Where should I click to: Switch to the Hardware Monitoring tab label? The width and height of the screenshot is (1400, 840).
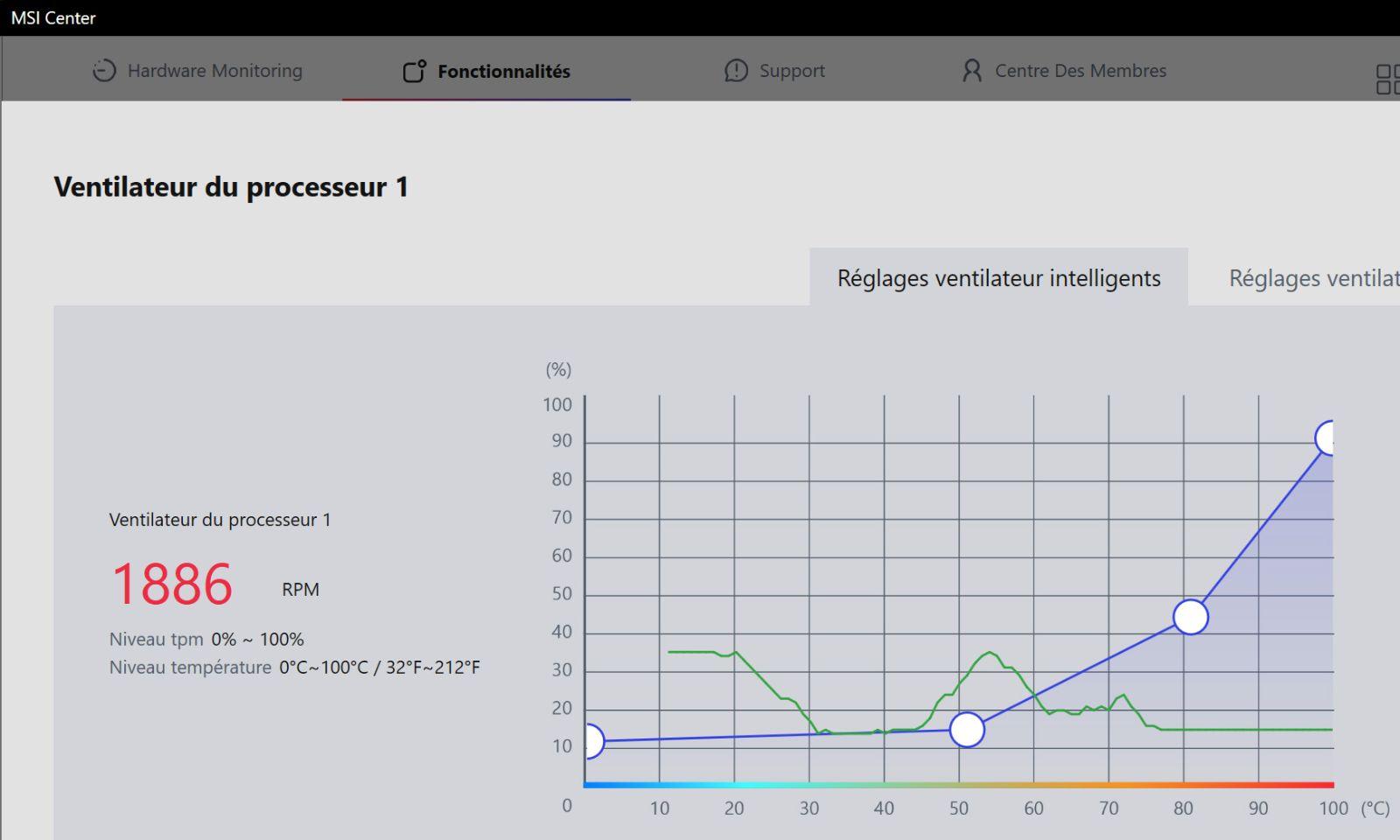click(x=214, y=71)
